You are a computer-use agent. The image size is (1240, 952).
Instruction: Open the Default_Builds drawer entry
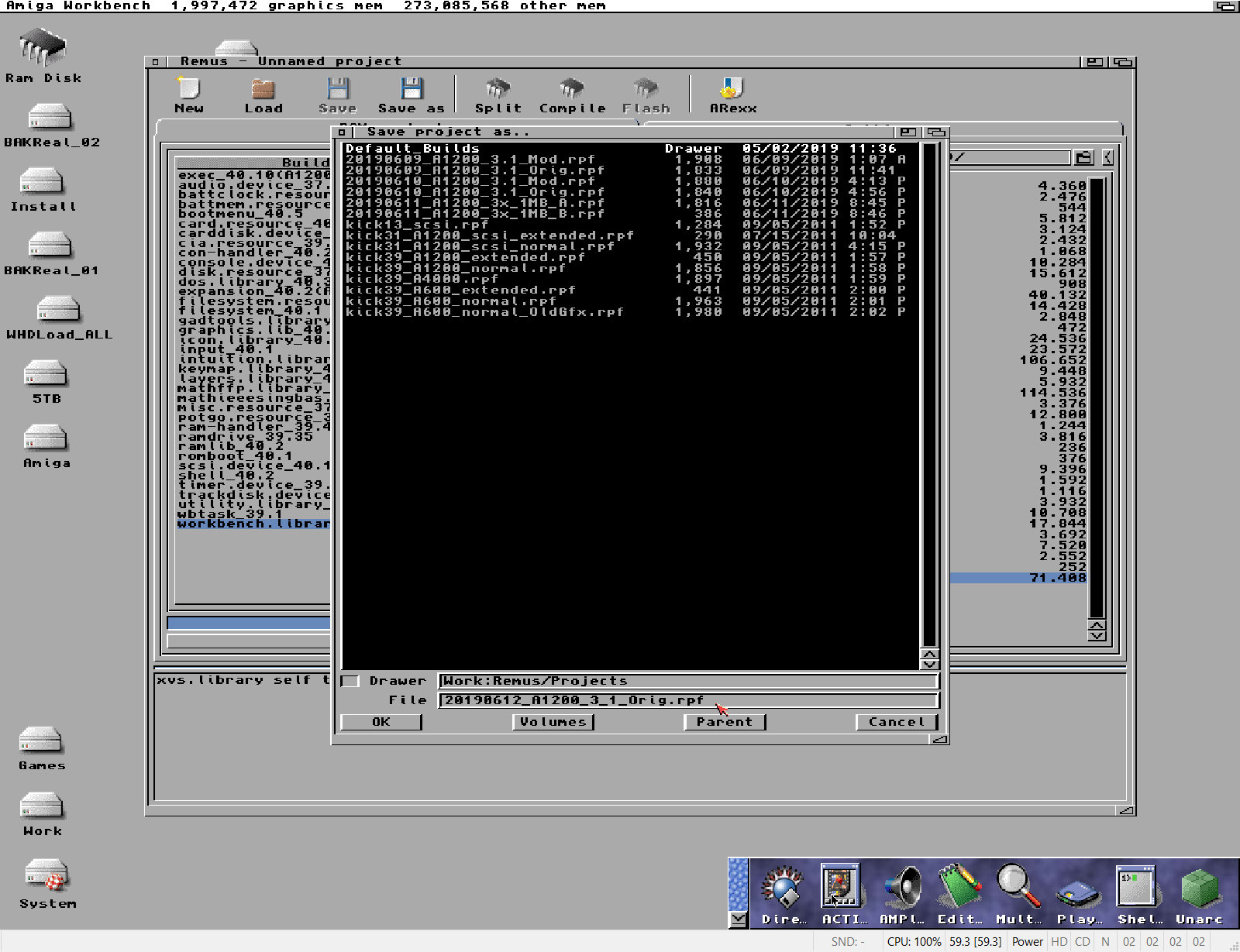pos(629,148)
